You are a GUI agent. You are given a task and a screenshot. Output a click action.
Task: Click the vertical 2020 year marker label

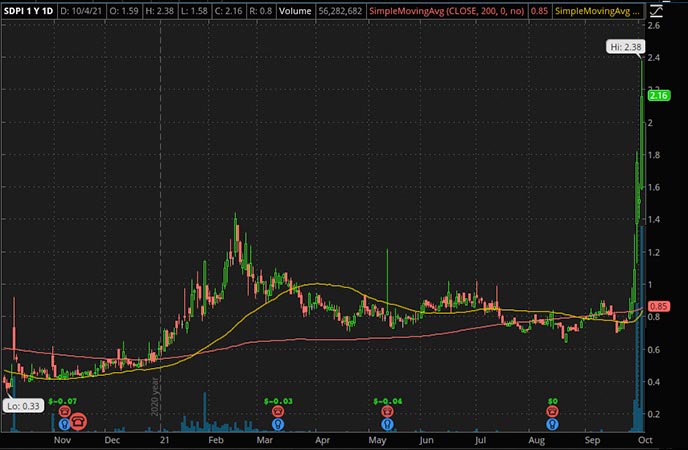tap(154, 397)
